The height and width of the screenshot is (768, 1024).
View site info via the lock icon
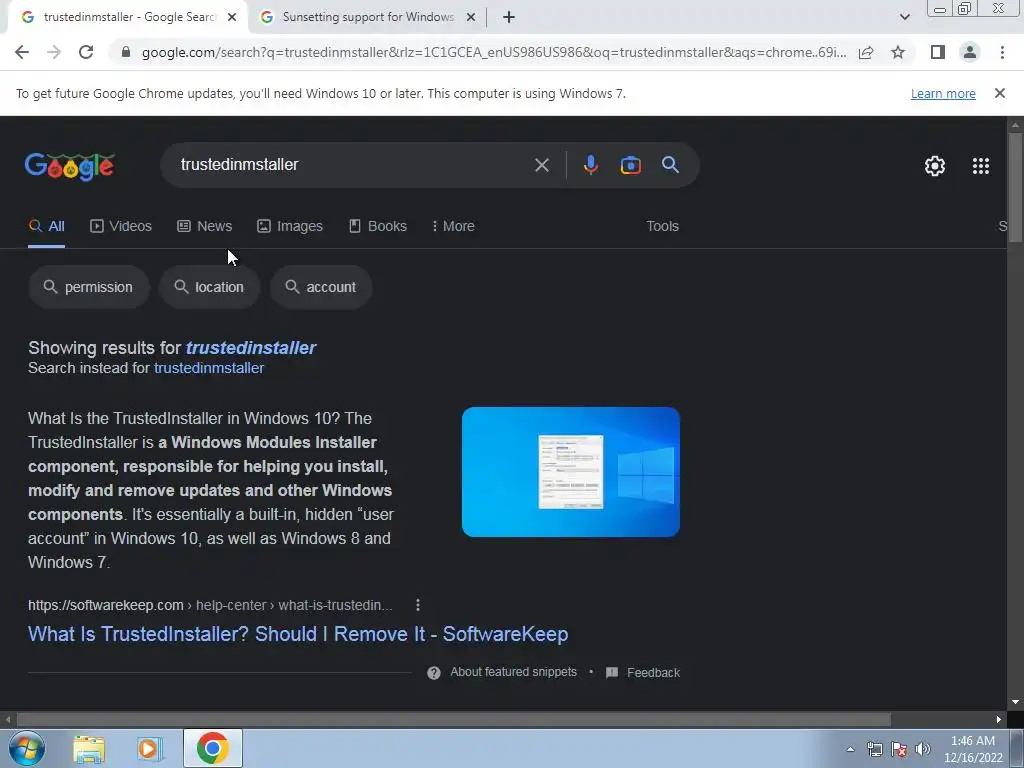126,52
